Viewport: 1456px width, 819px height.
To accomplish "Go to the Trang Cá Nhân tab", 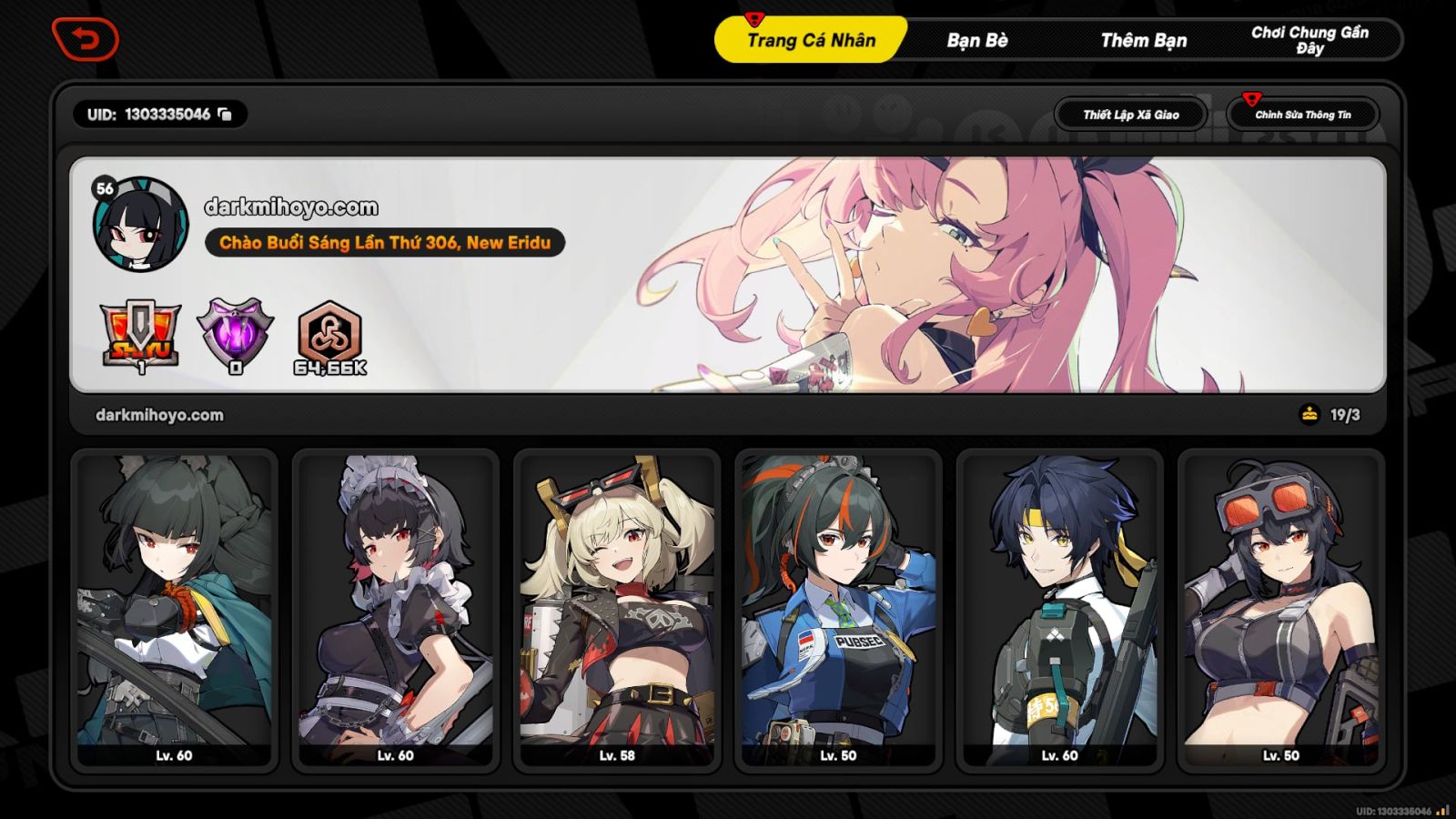I will 811,40.
